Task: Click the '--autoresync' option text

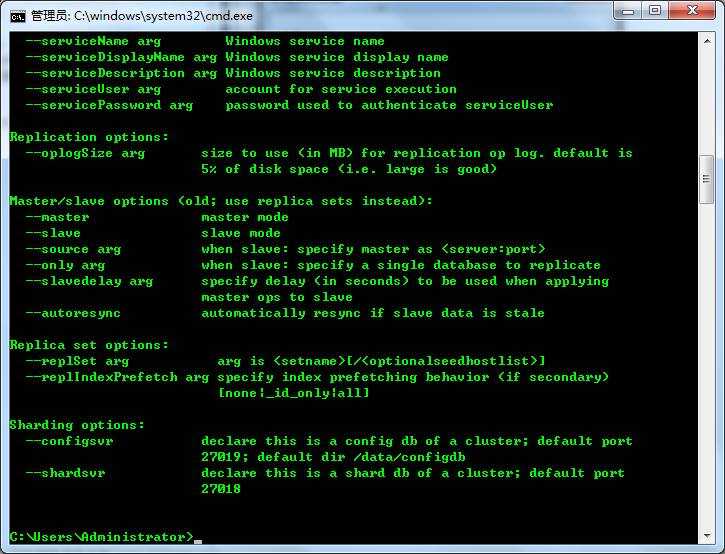Action: coord(73,314)
